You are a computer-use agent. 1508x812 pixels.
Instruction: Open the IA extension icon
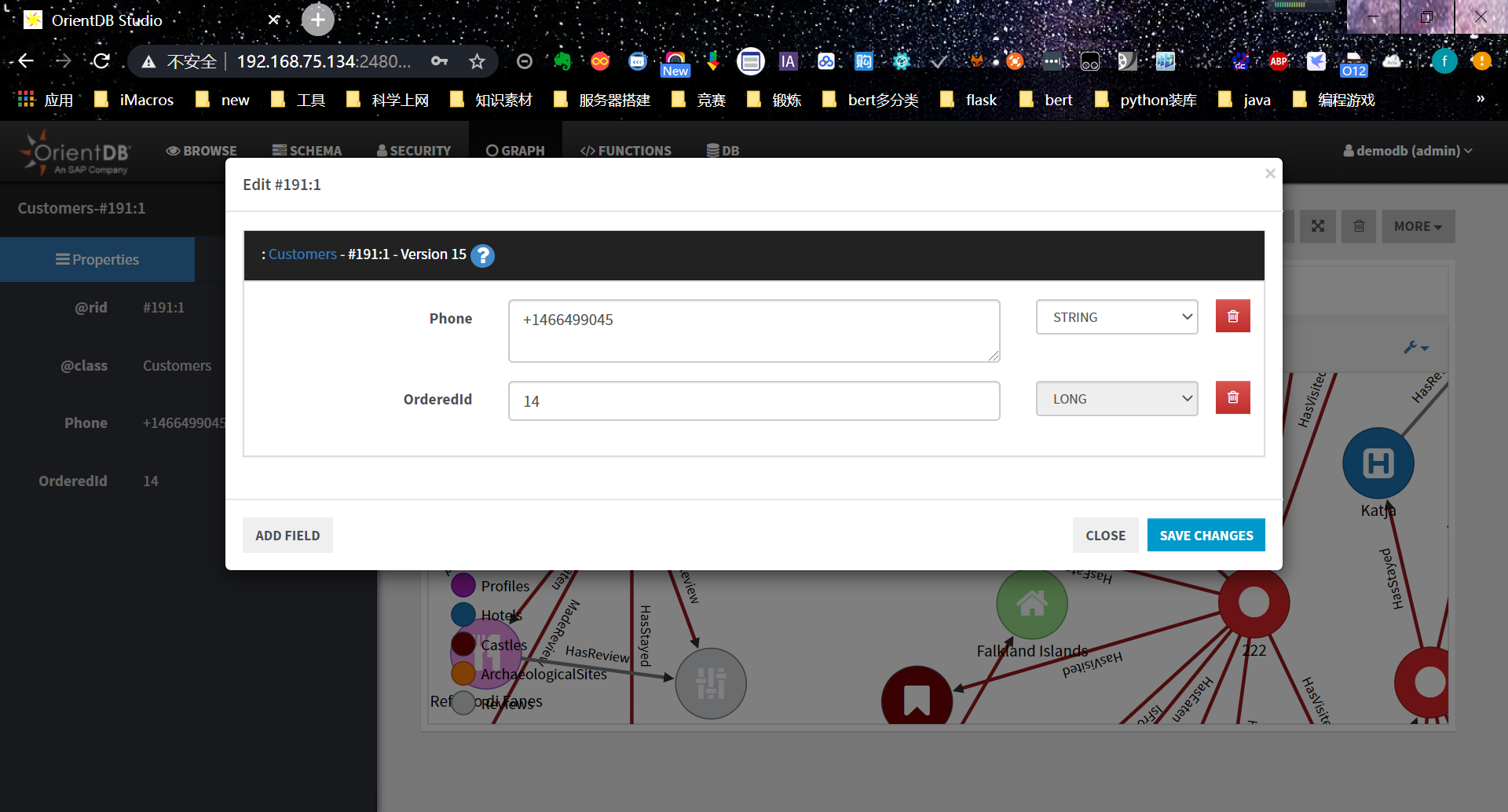pos(788,61)
